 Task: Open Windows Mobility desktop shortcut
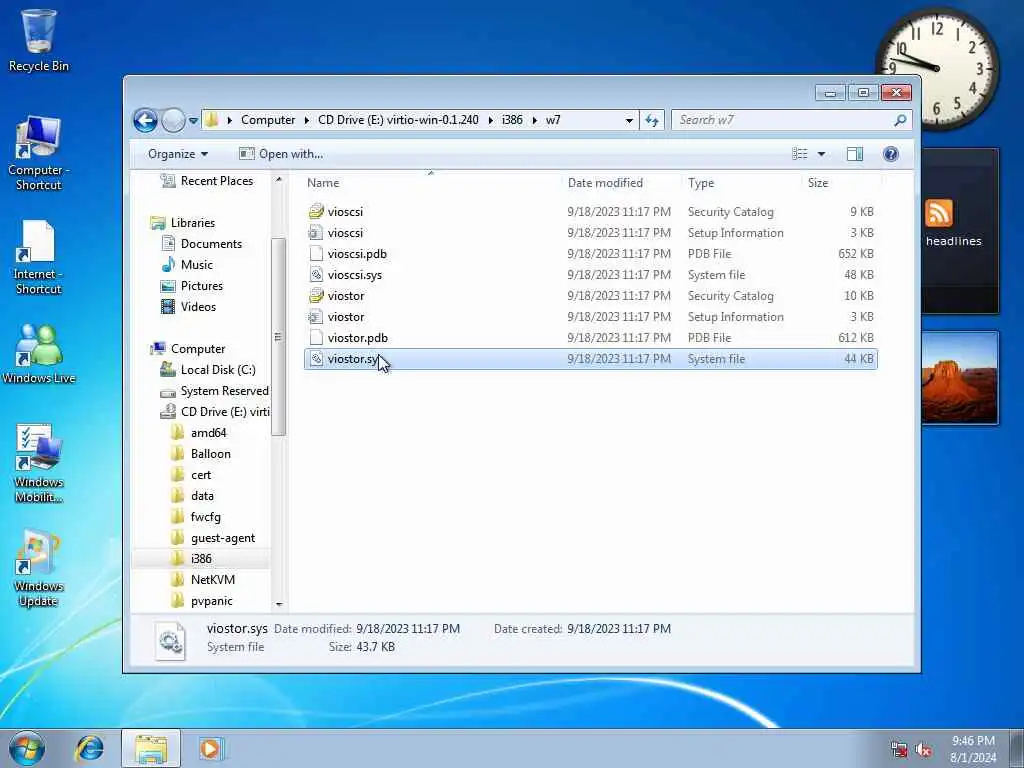(39, 463)
